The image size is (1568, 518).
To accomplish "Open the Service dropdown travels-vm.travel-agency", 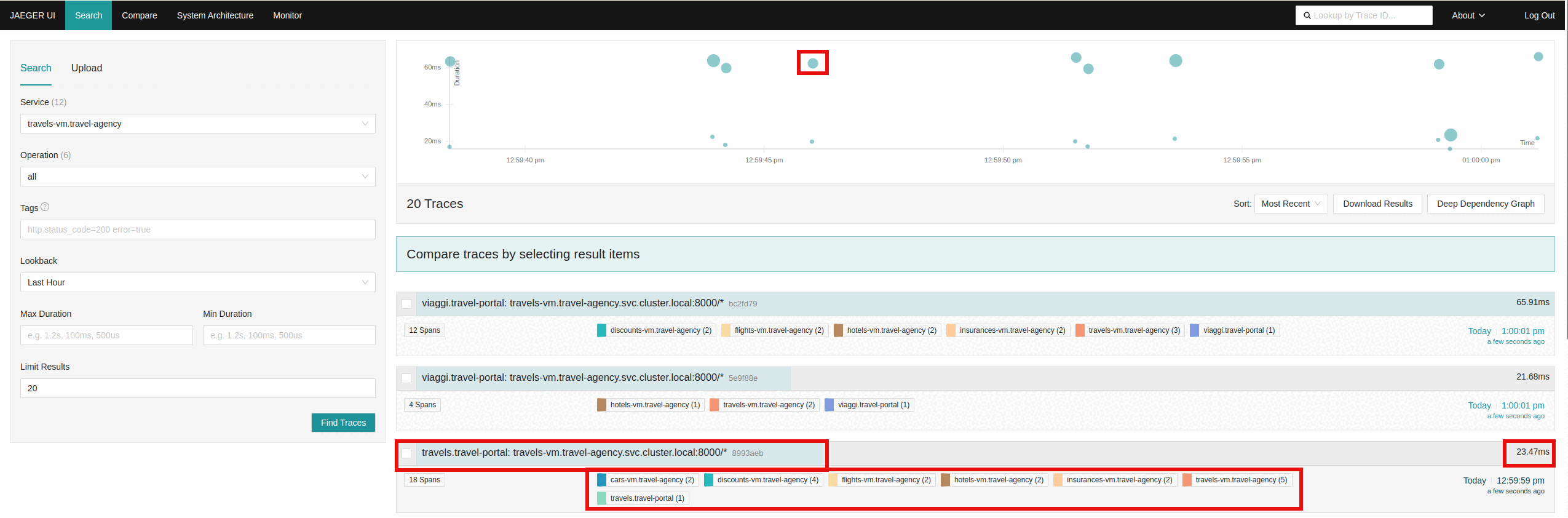I will (197, 124).
